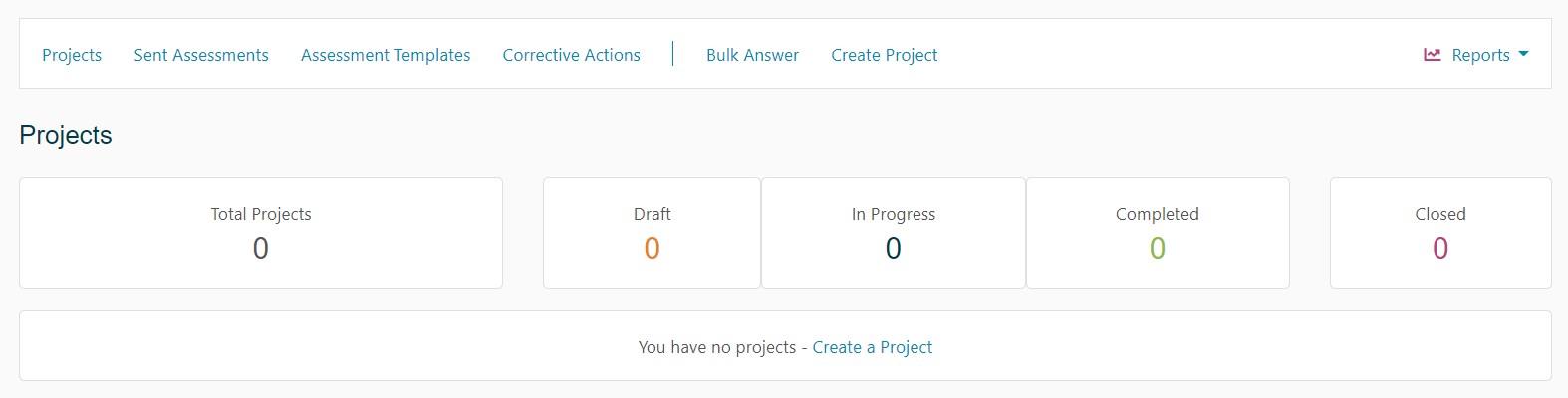The width and height of the screenshot is (1568, 398).
Task: Click the orange Draft count number
Action: click(x=652, y=248)
